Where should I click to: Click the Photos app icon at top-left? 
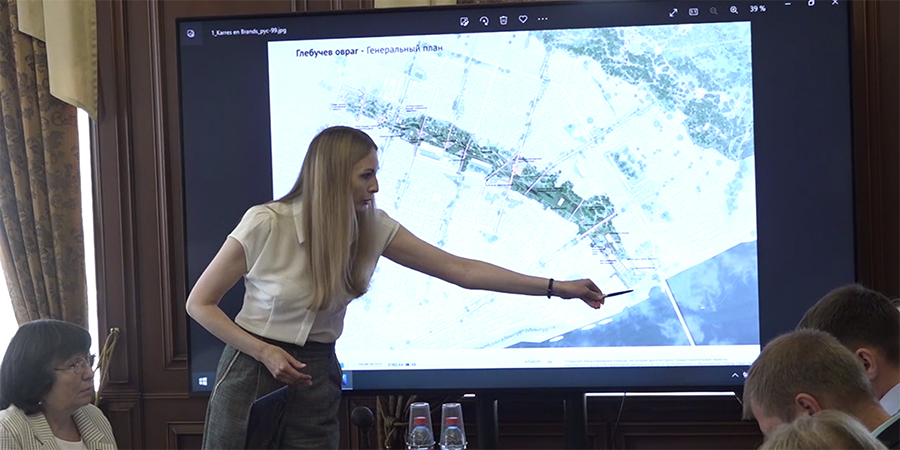189,33
